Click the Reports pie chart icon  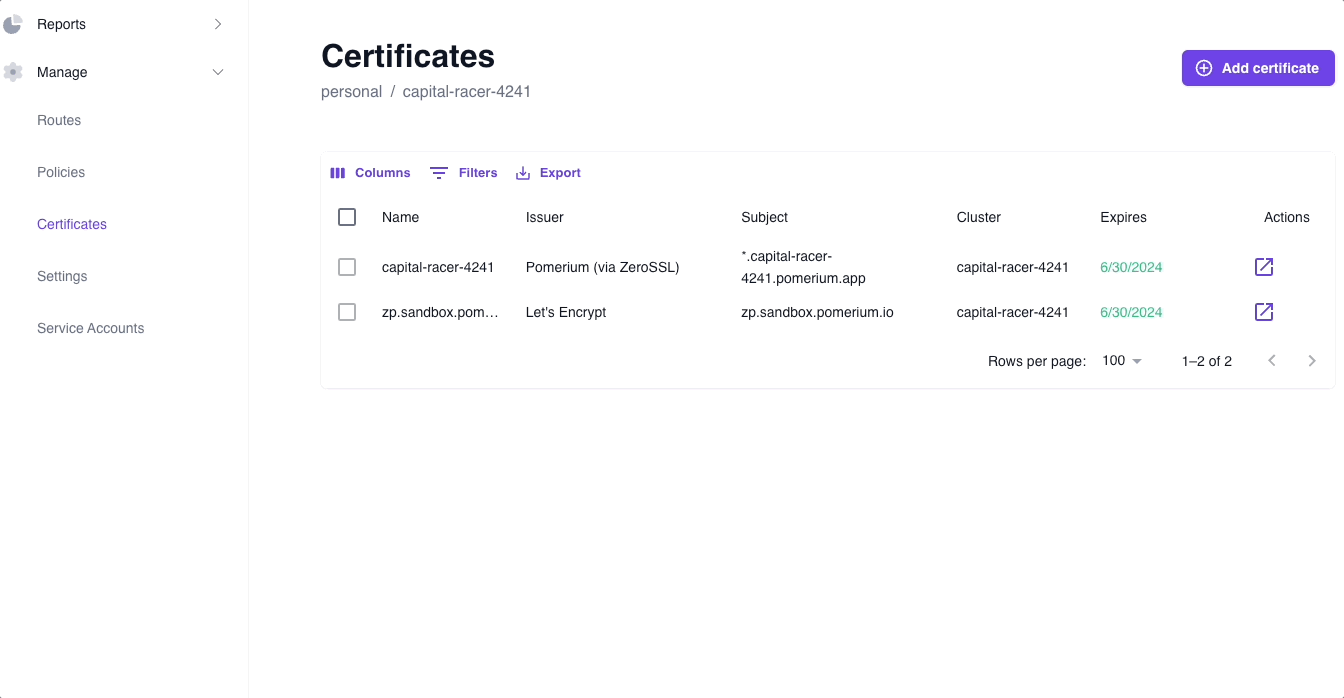point(12,23)
